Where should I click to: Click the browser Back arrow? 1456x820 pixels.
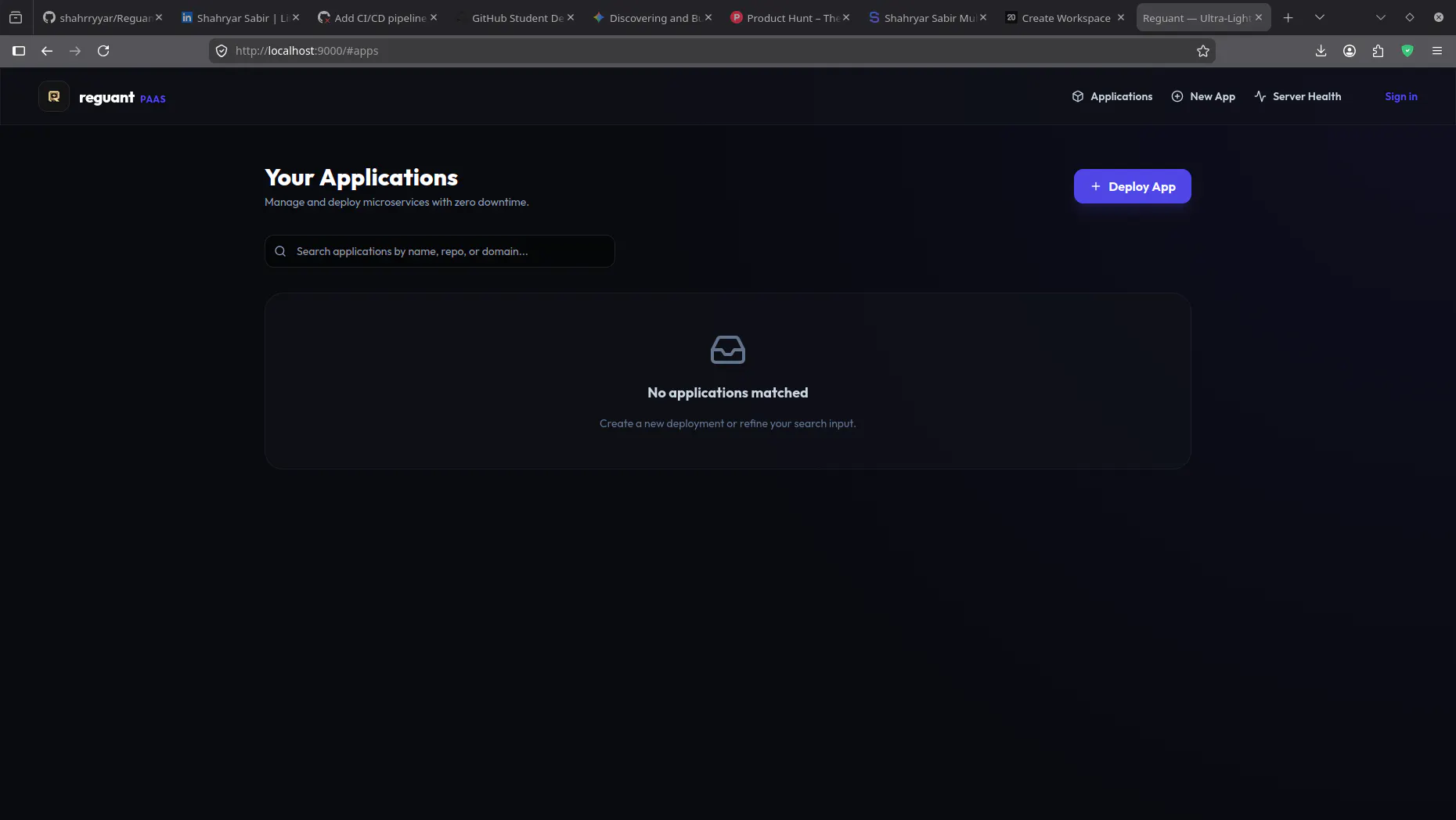47,51
